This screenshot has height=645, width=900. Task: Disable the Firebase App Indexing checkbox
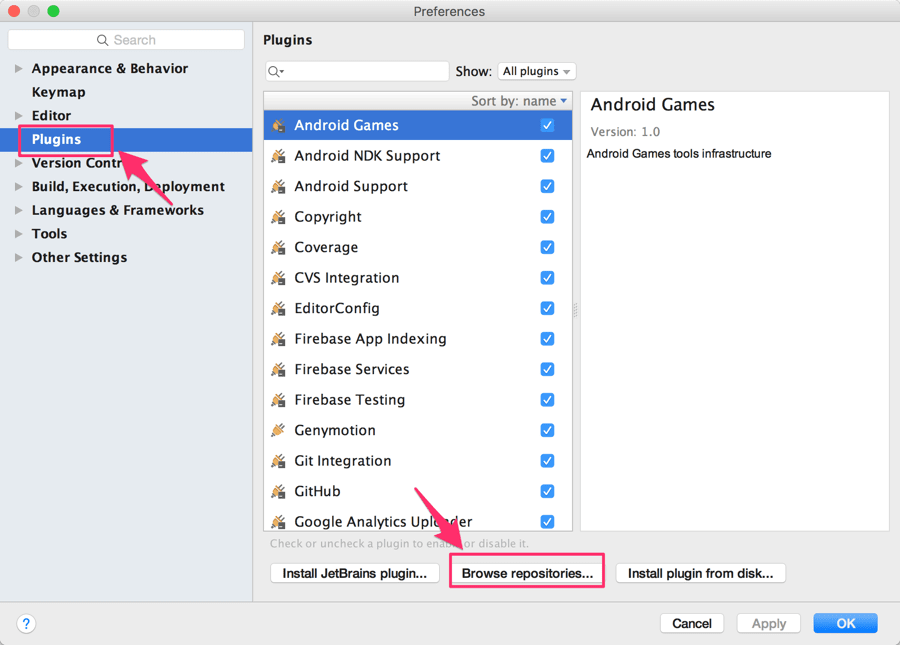point(547,339)
